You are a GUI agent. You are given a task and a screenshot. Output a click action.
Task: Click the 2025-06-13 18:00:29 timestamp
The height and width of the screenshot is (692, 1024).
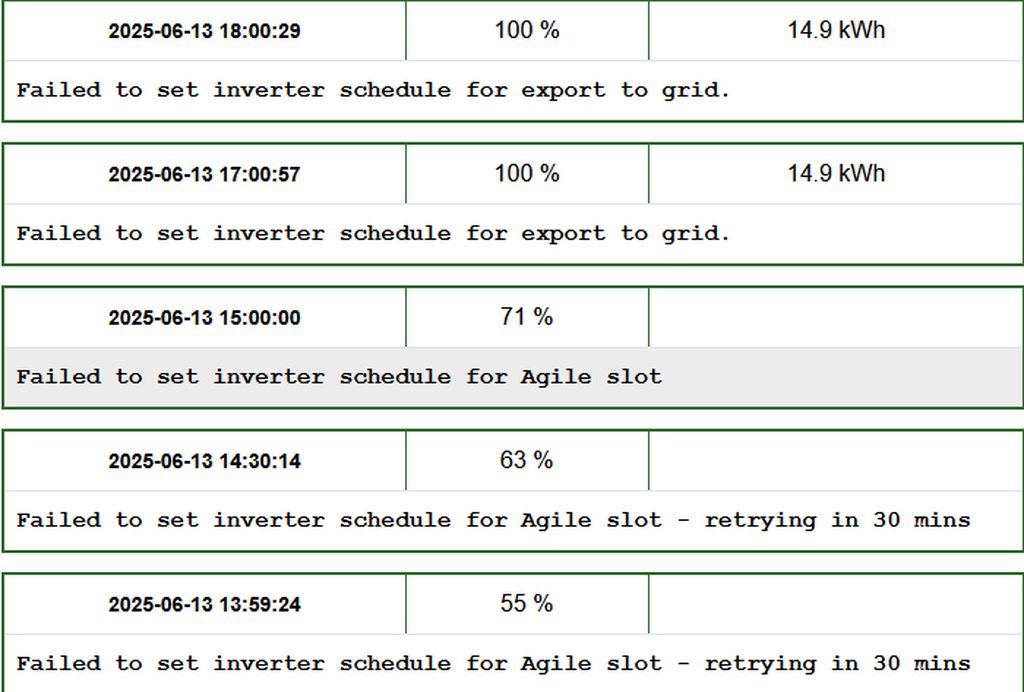(x=204, y=31)
